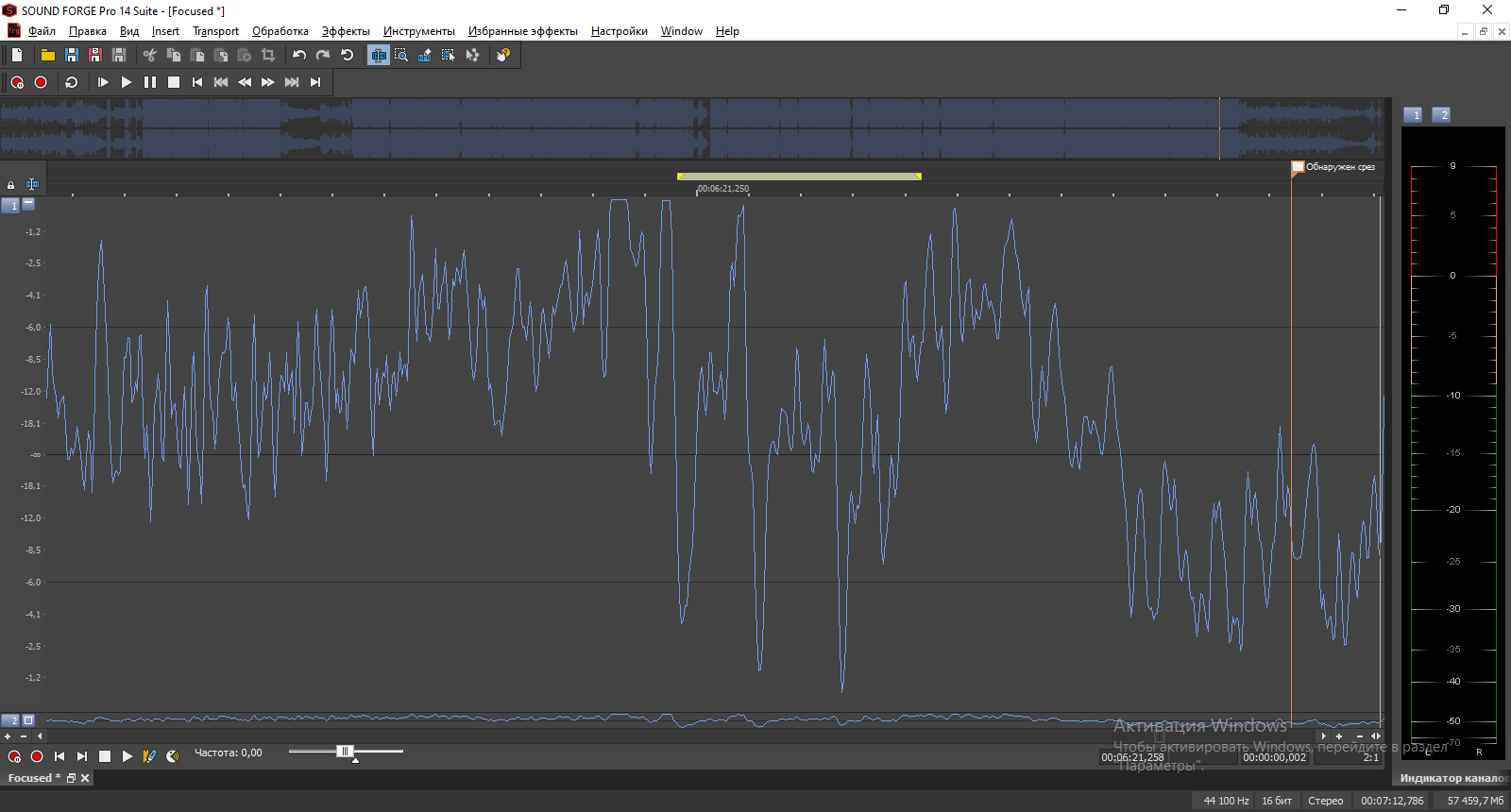This screenshot has height=812, width=1511.
Task: Select the Magnify tool in toolbar
Action: 401,56
